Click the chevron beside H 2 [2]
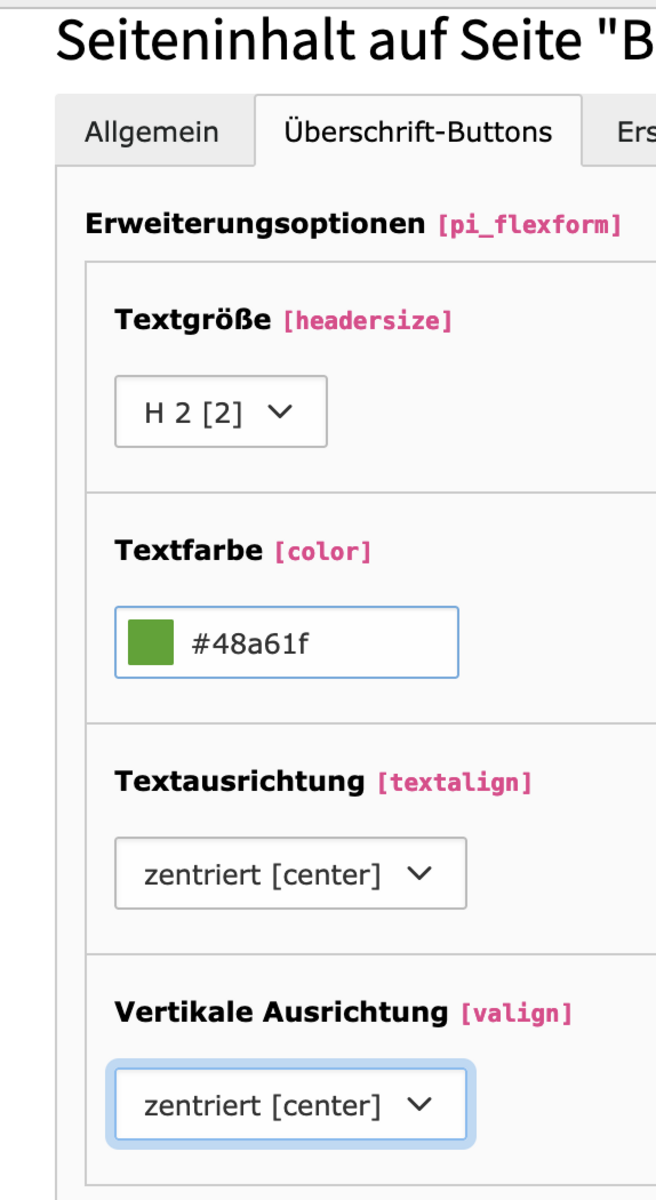The height and width of the screenshot is (1200, 656). 280,411
